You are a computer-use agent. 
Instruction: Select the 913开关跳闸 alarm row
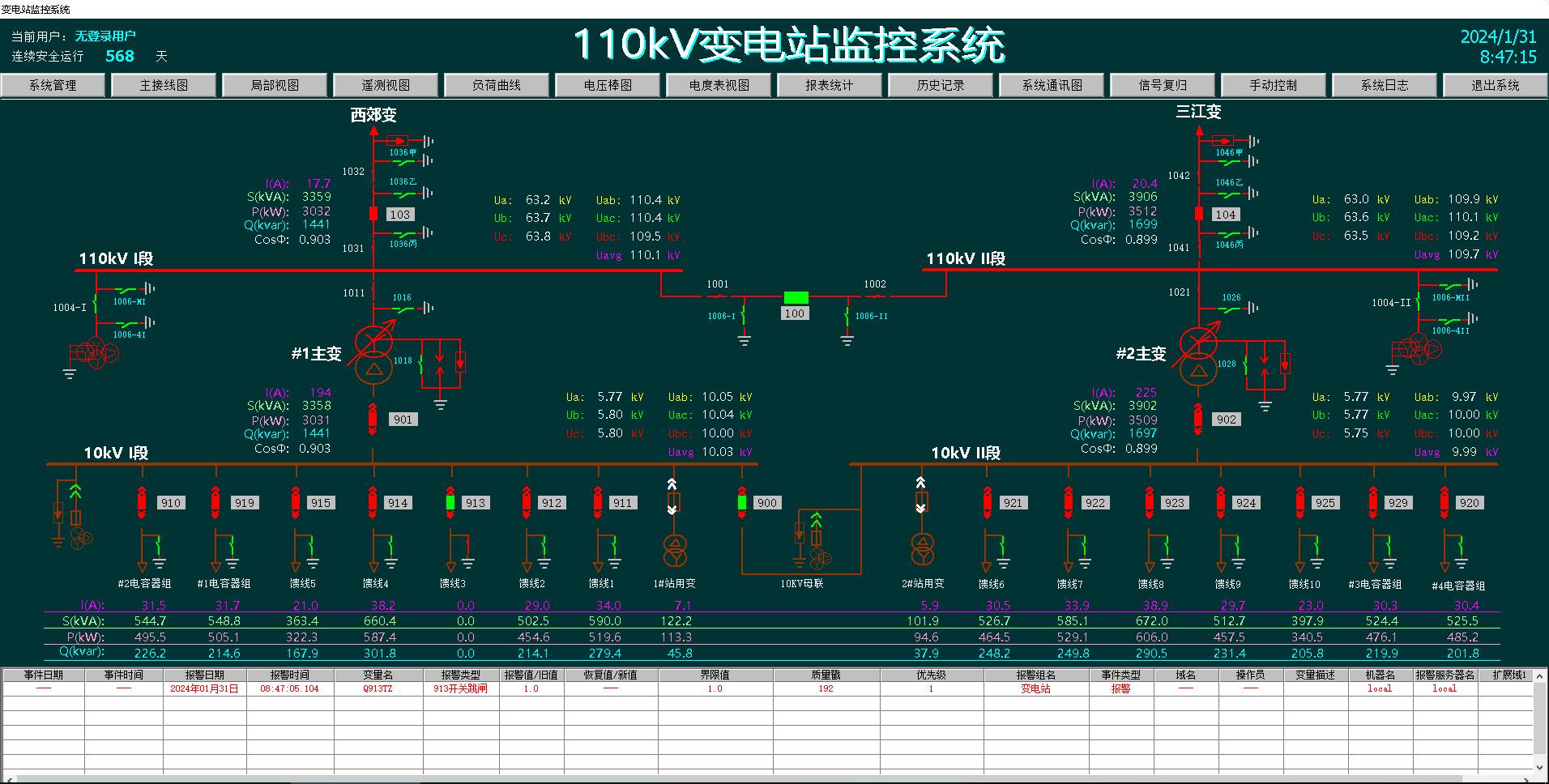pos(460,688)
